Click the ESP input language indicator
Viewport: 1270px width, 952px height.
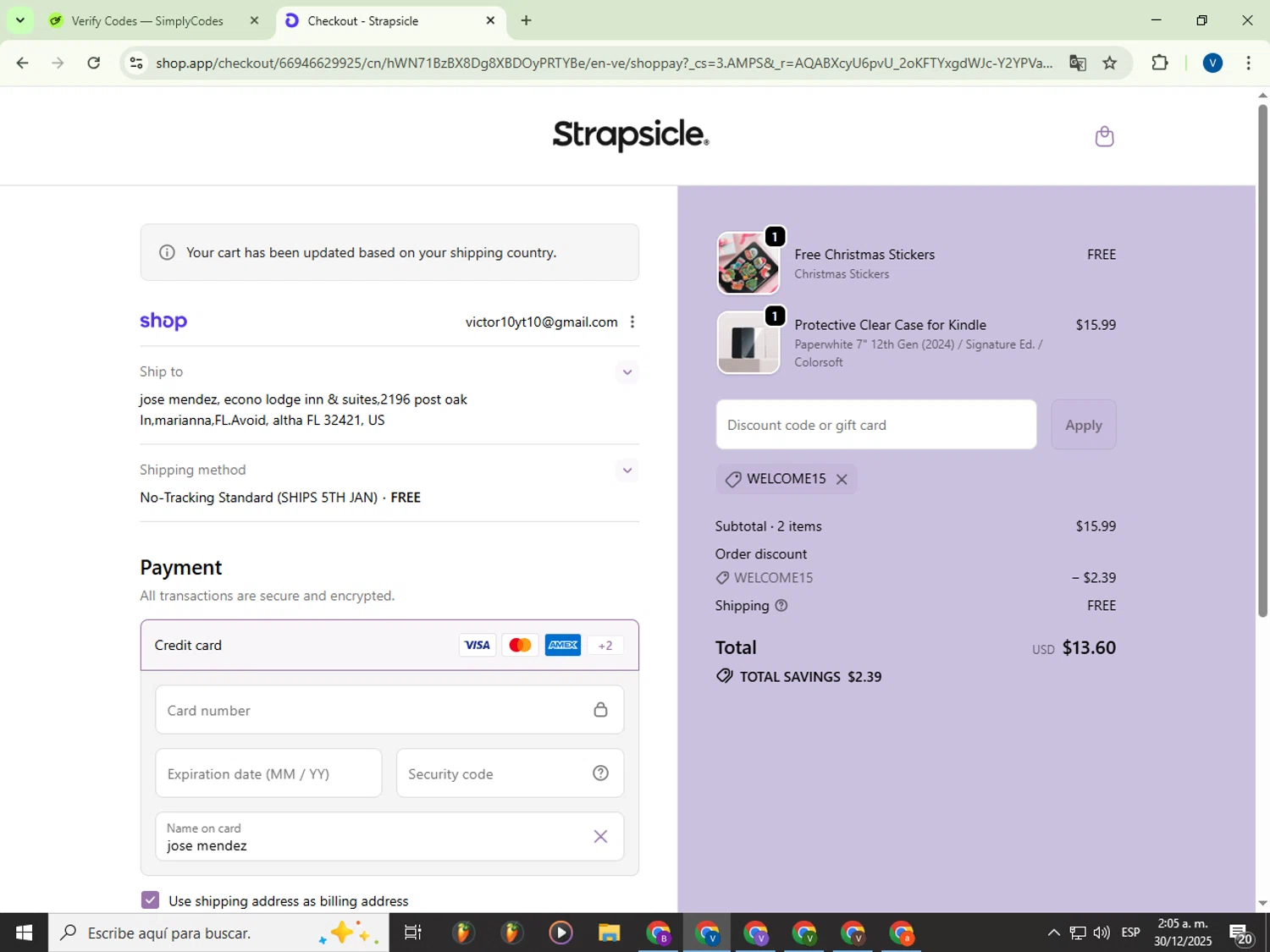(1130, 933)
